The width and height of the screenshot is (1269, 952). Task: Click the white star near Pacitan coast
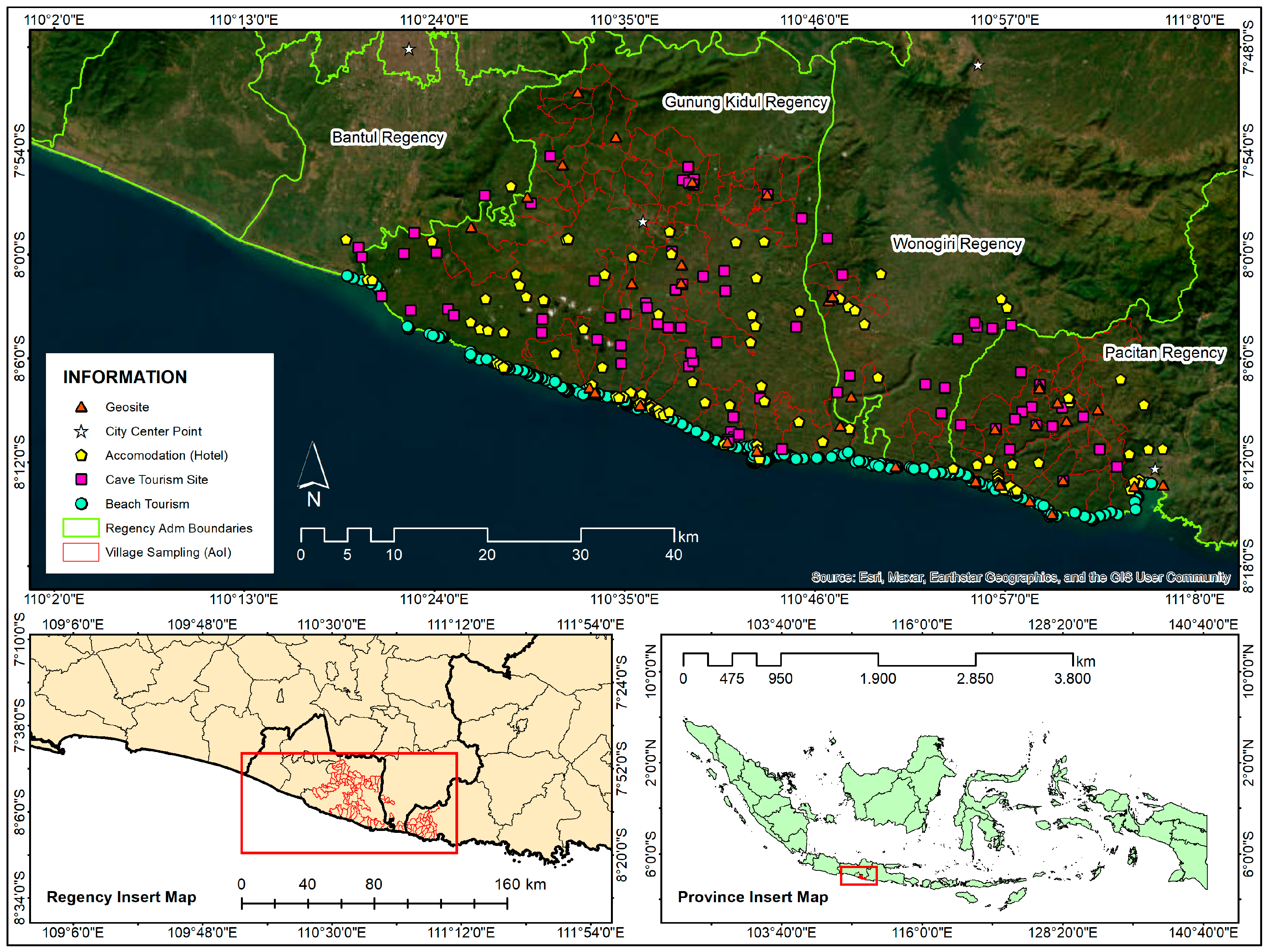1155,469
